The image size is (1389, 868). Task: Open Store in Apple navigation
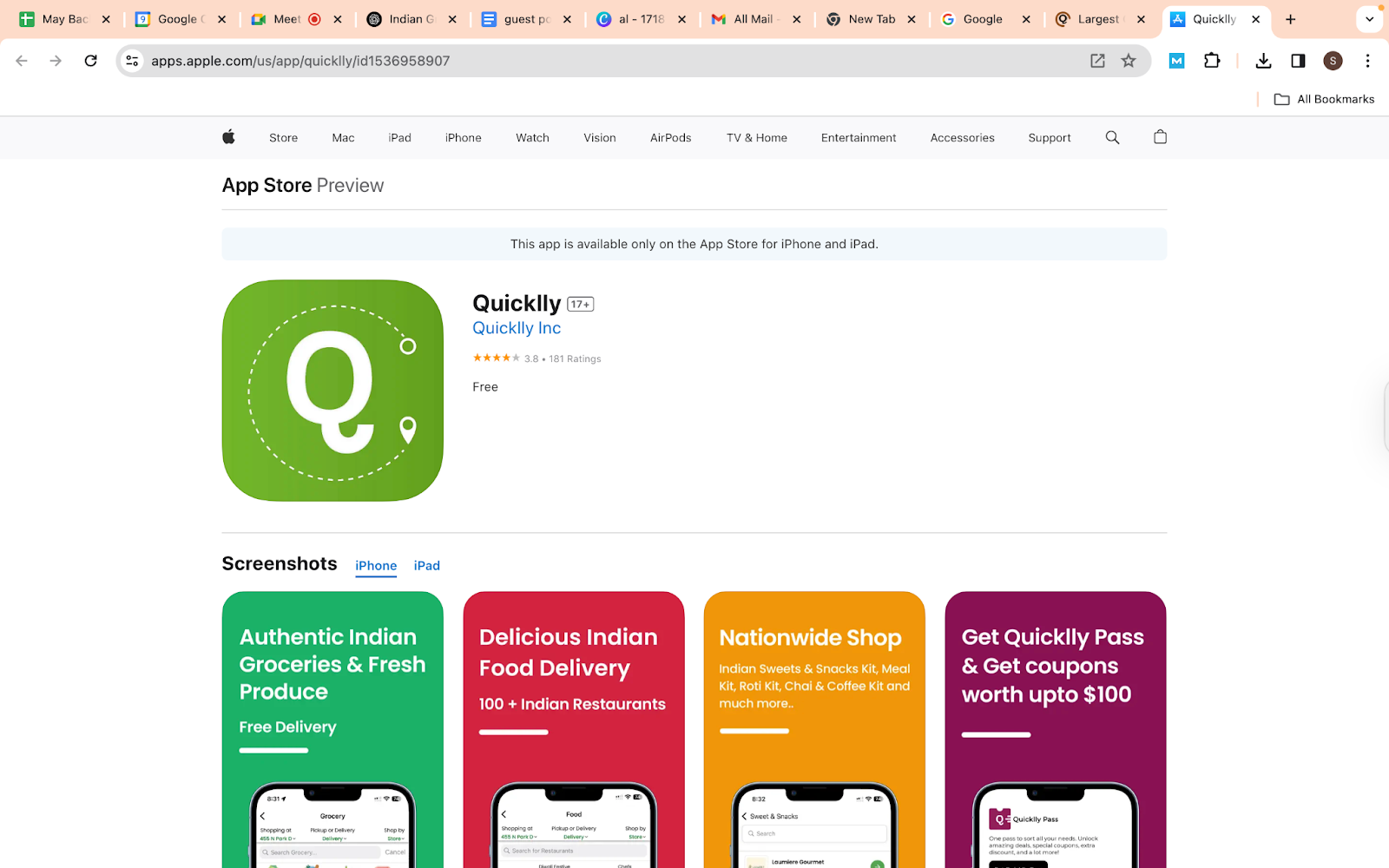(x=283, y=138)
